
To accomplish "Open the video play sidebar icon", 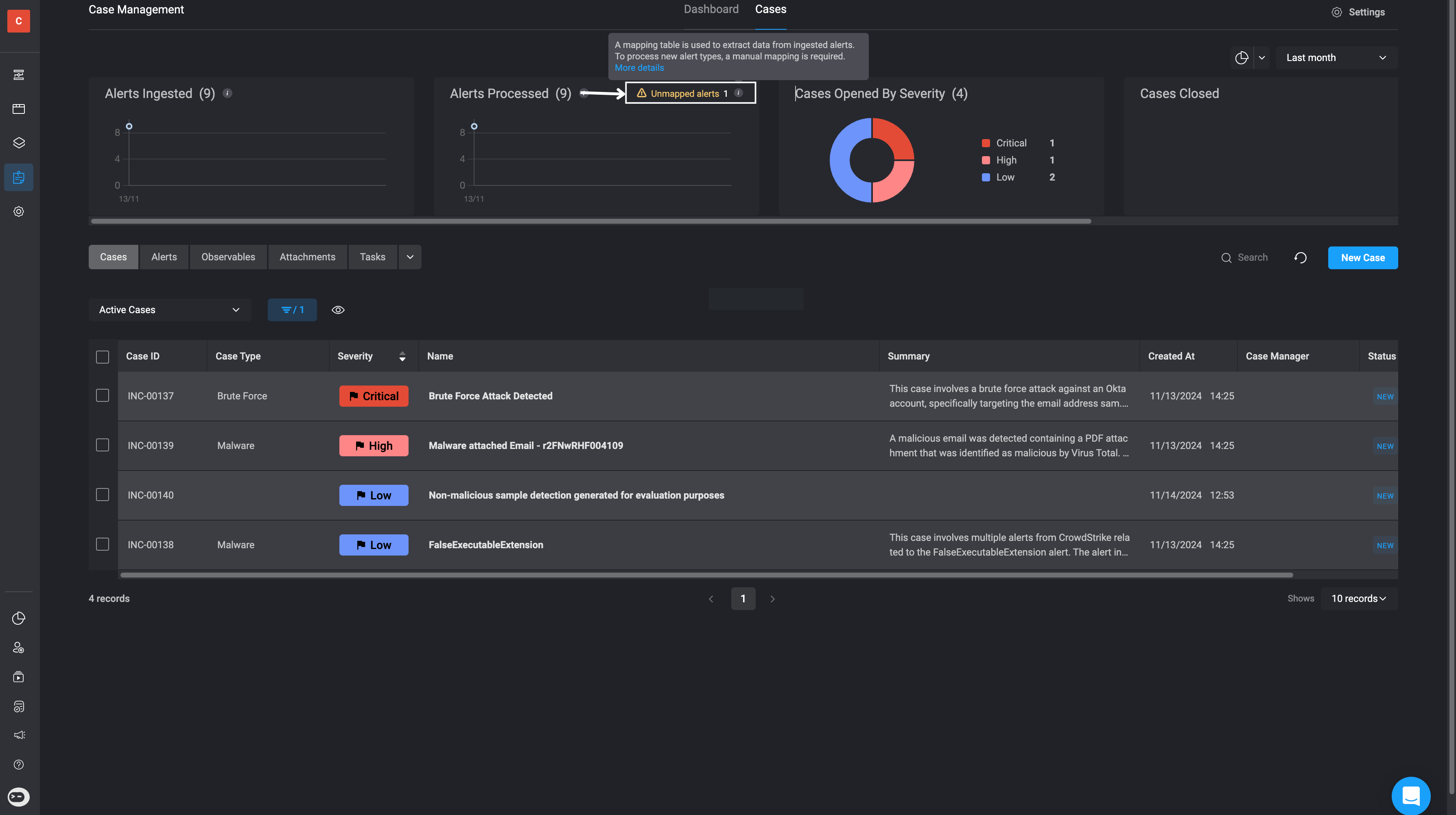I will pyautogui.click(x=19, y=677).
